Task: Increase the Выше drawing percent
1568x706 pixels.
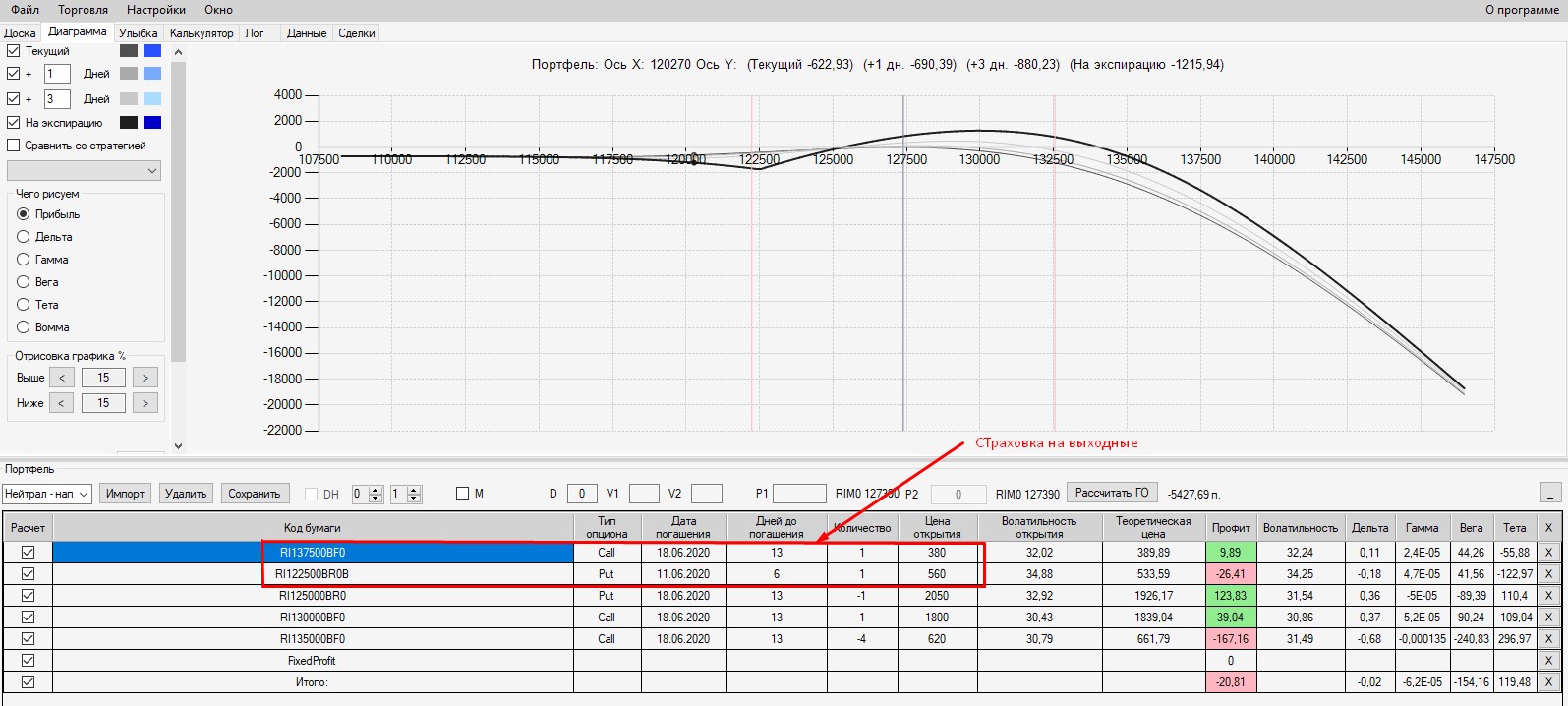Action: click(x=145, y=378)
